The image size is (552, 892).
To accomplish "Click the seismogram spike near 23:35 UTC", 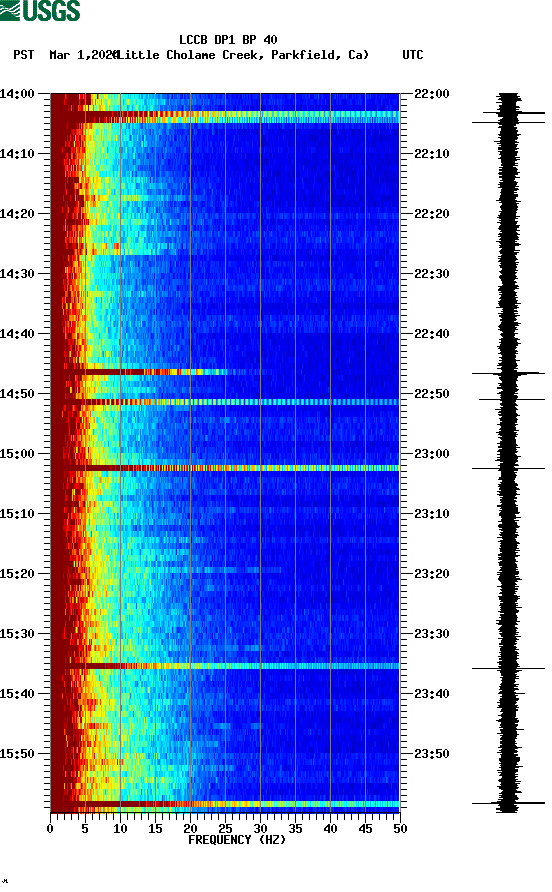I will (x=508, y=668).
